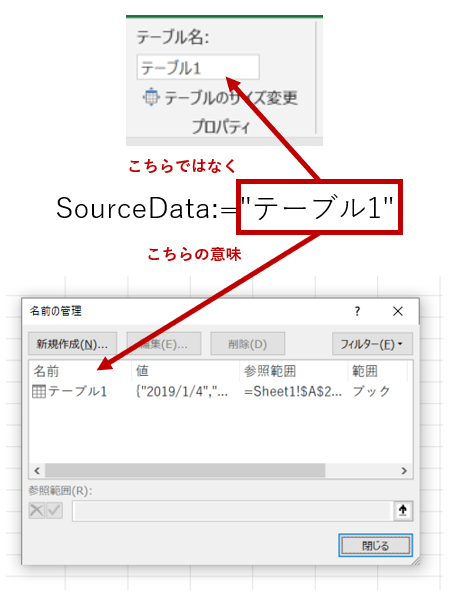454x594 pixels.
Task: Click the table resize icon
Action: (151, 97)
